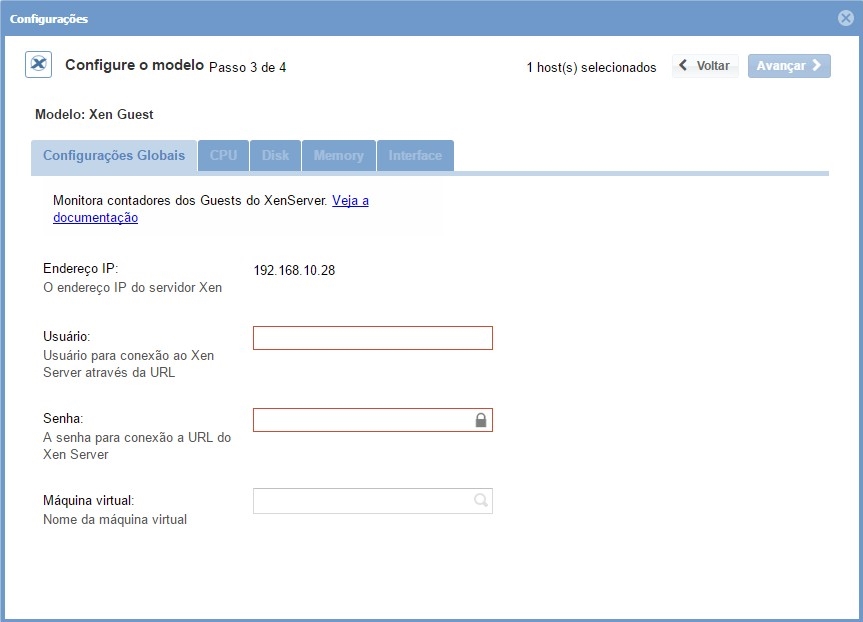The height and width of the screenshot is (622, 863).
Task: Close the Configurações dialog
Action: click(846, 18)
